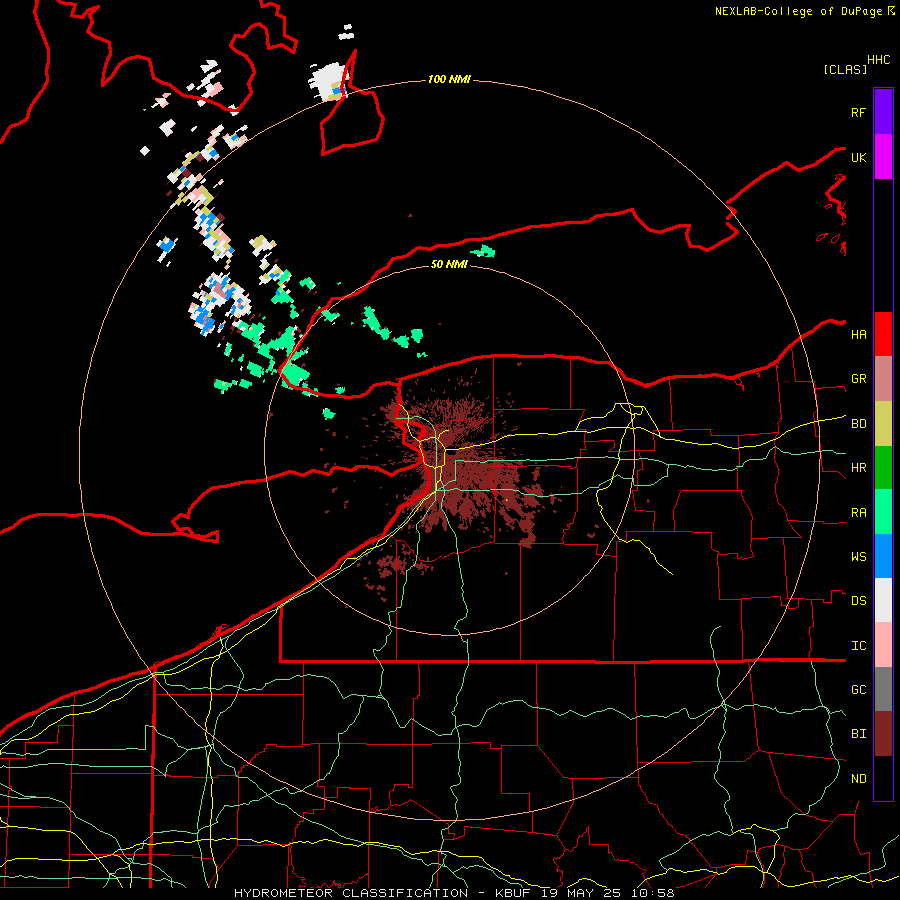Click the HR legend label
The height and width of the screenshot is (900, 900).
(x=858, y=468)
